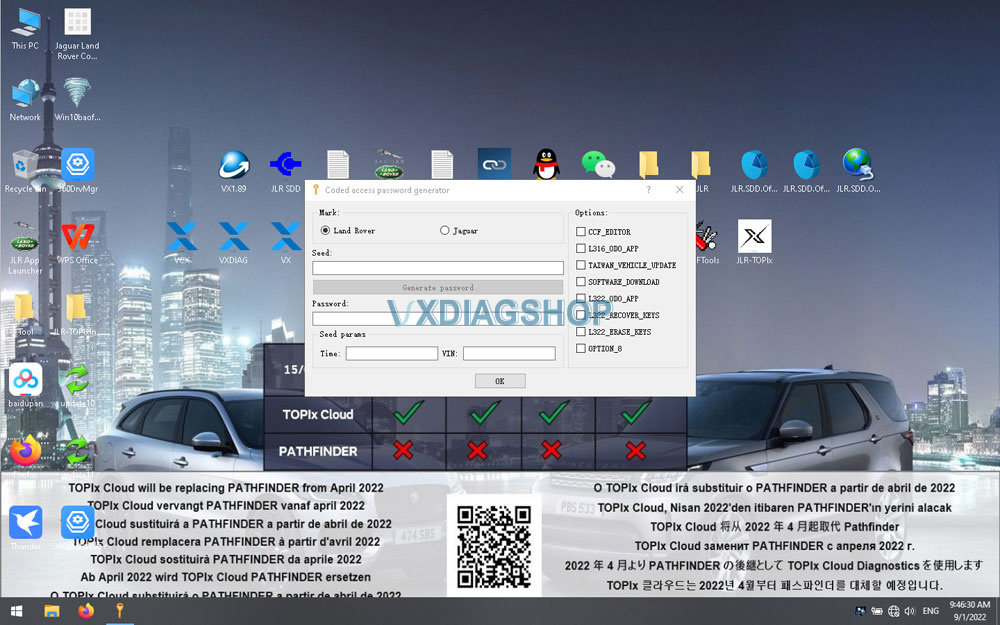Open the Network desktop icon
This screenshot has width=1000, height=625.
click(x=25, y=99)
